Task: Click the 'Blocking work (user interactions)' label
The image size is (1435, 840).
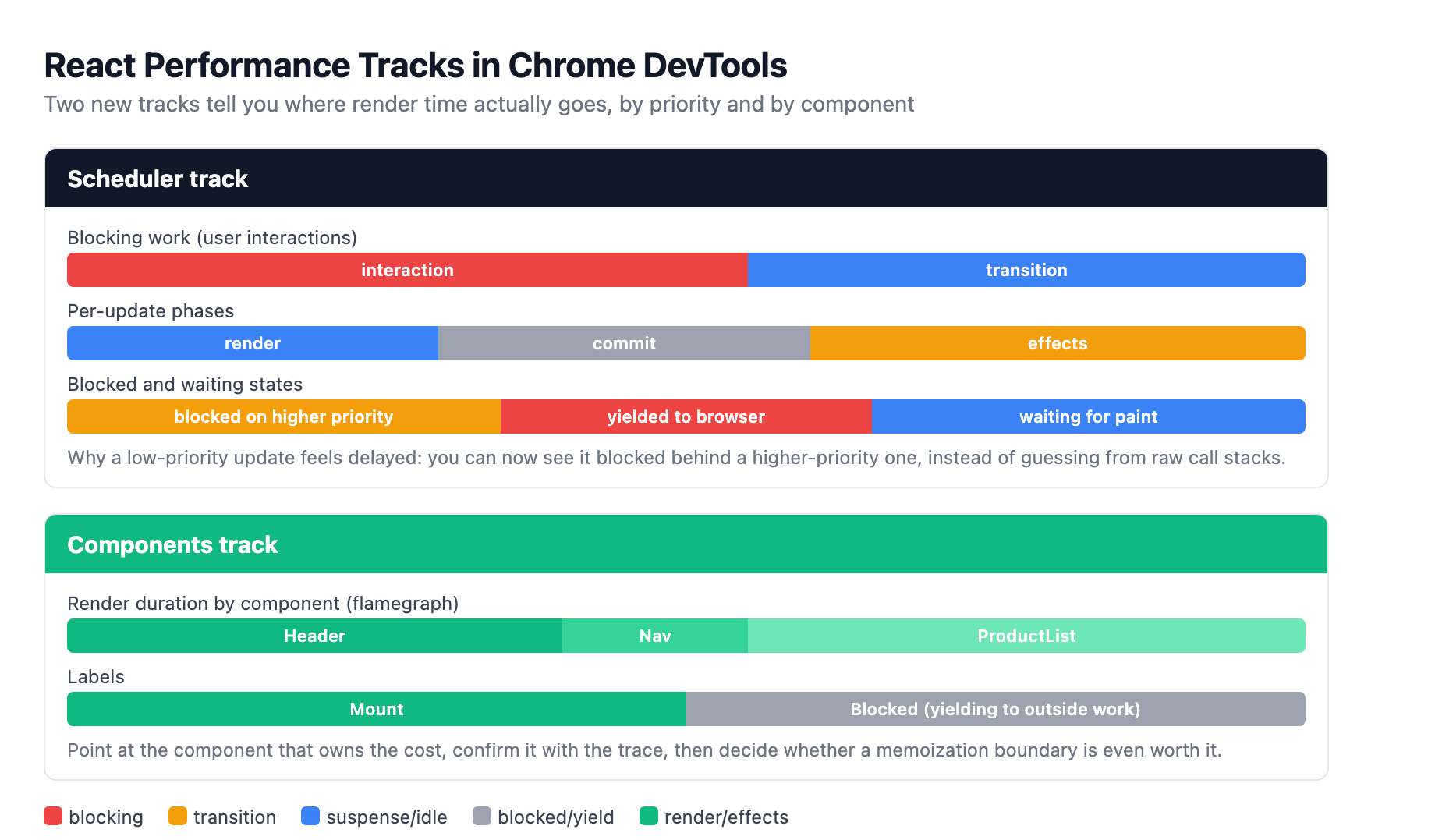Action: [x=212, y=238]
